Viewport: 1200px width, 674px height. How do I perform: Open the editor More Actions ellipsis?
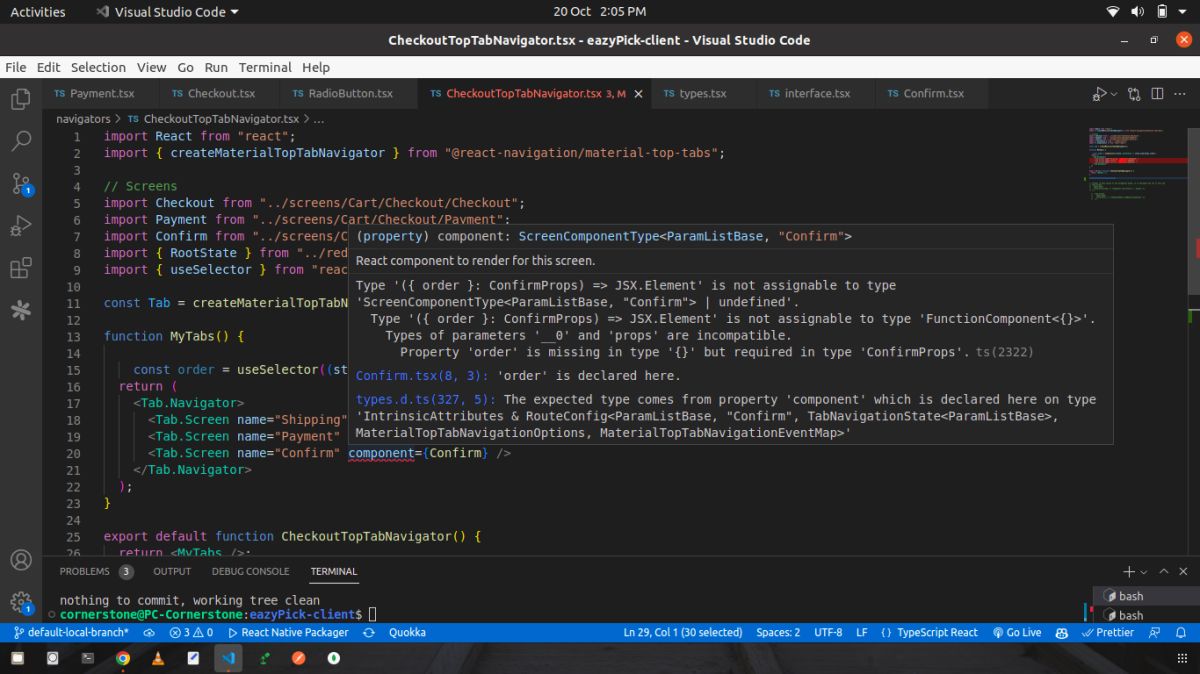1181,94
